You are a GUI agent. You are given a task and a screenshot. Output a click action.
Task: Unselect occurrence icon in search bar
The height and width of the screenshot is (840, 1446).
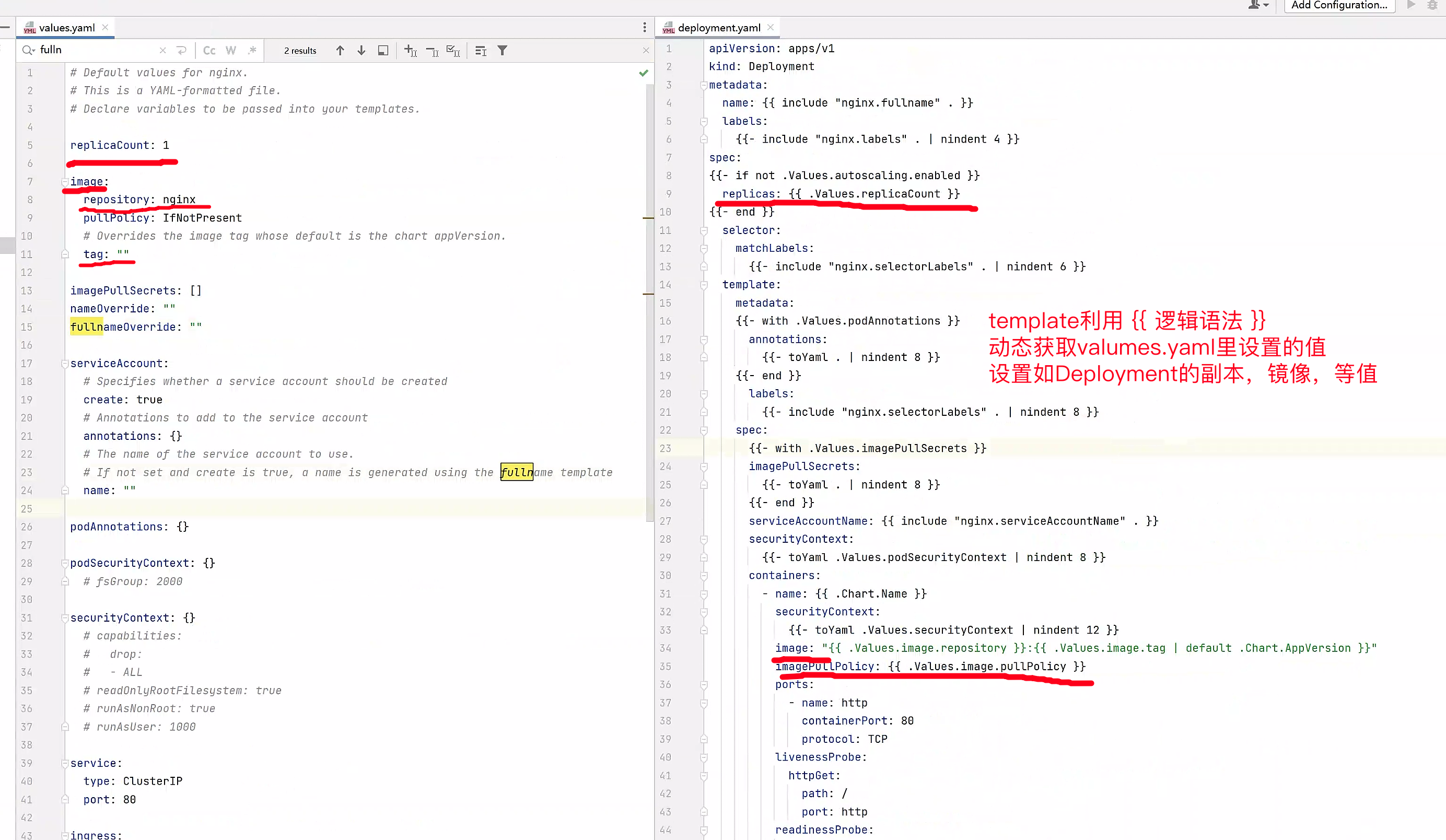[432, 51]
